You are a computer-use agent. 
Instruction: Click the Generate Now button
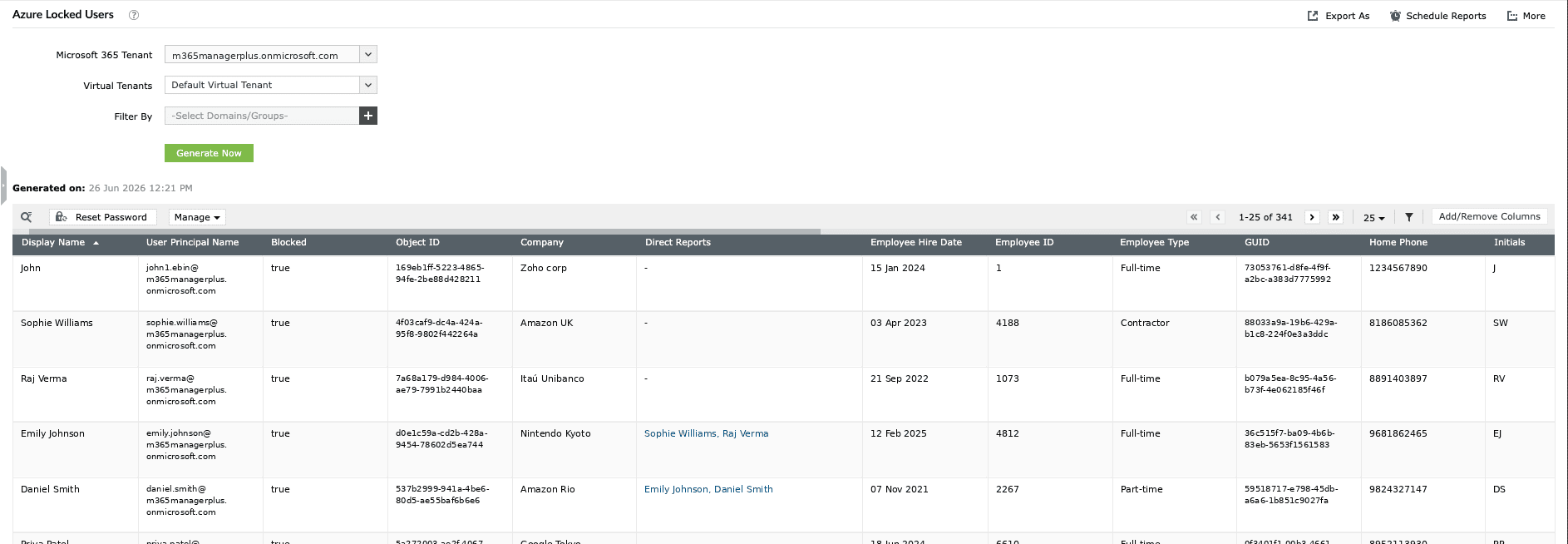coord(209,153)
